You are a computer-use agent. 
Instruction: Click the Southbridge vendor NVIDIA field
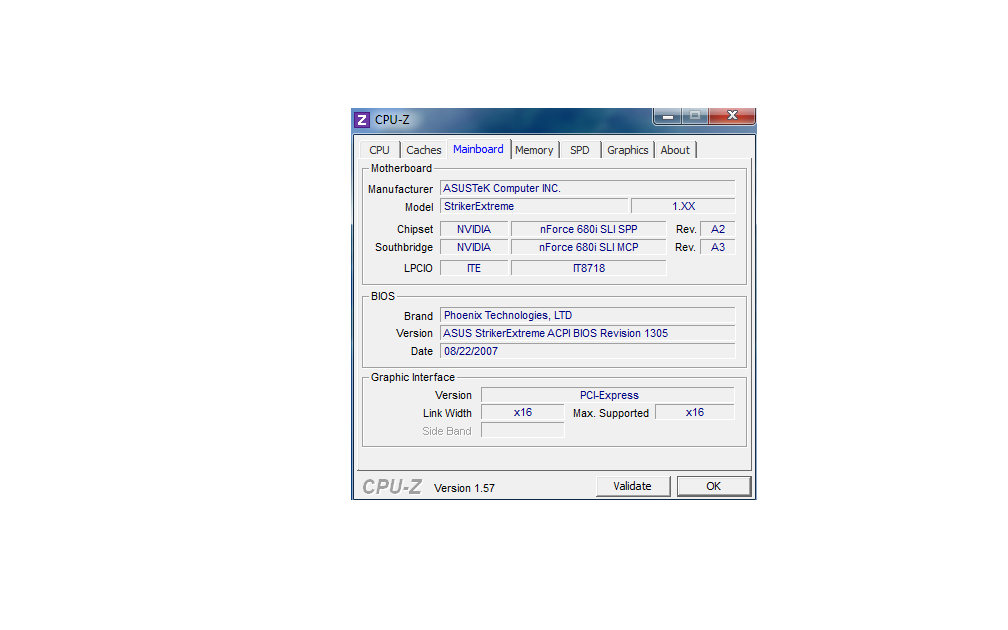click(474, 248)
